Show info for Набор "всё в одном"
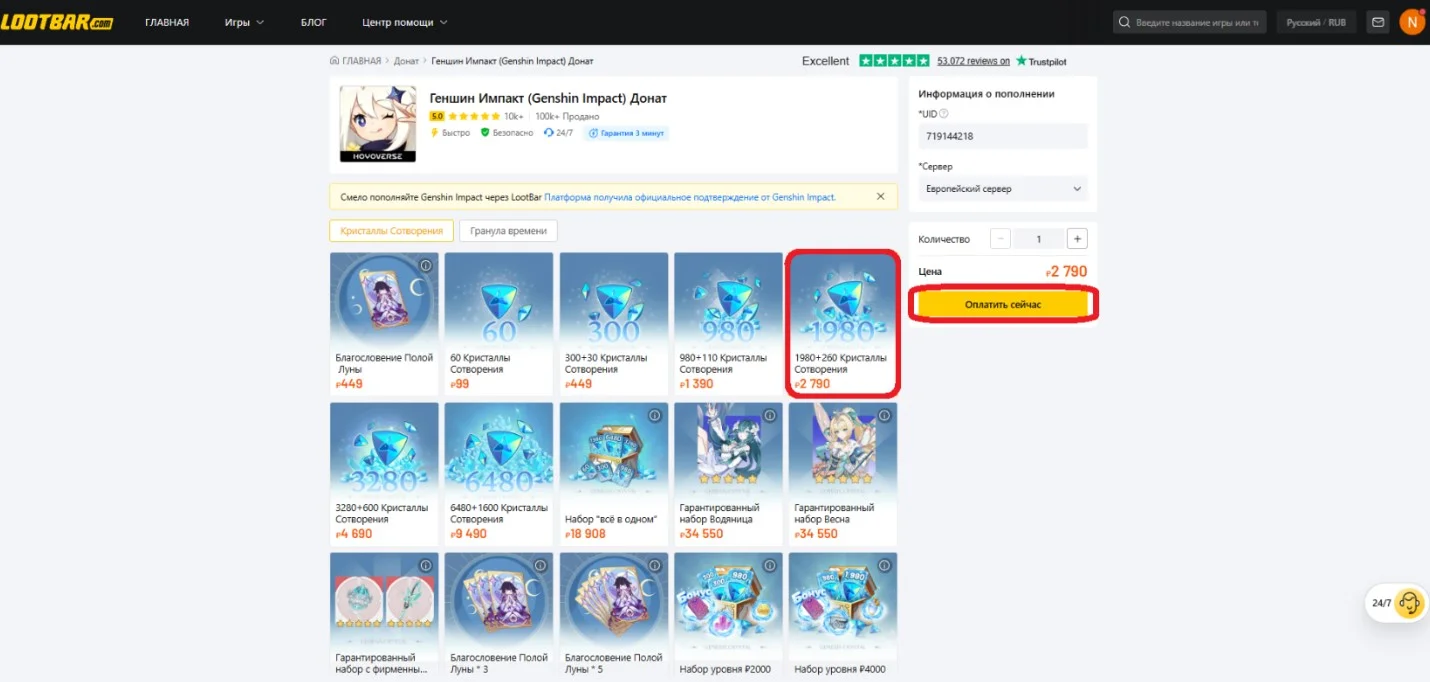The image size is (1430, 682). pos(655,415)
